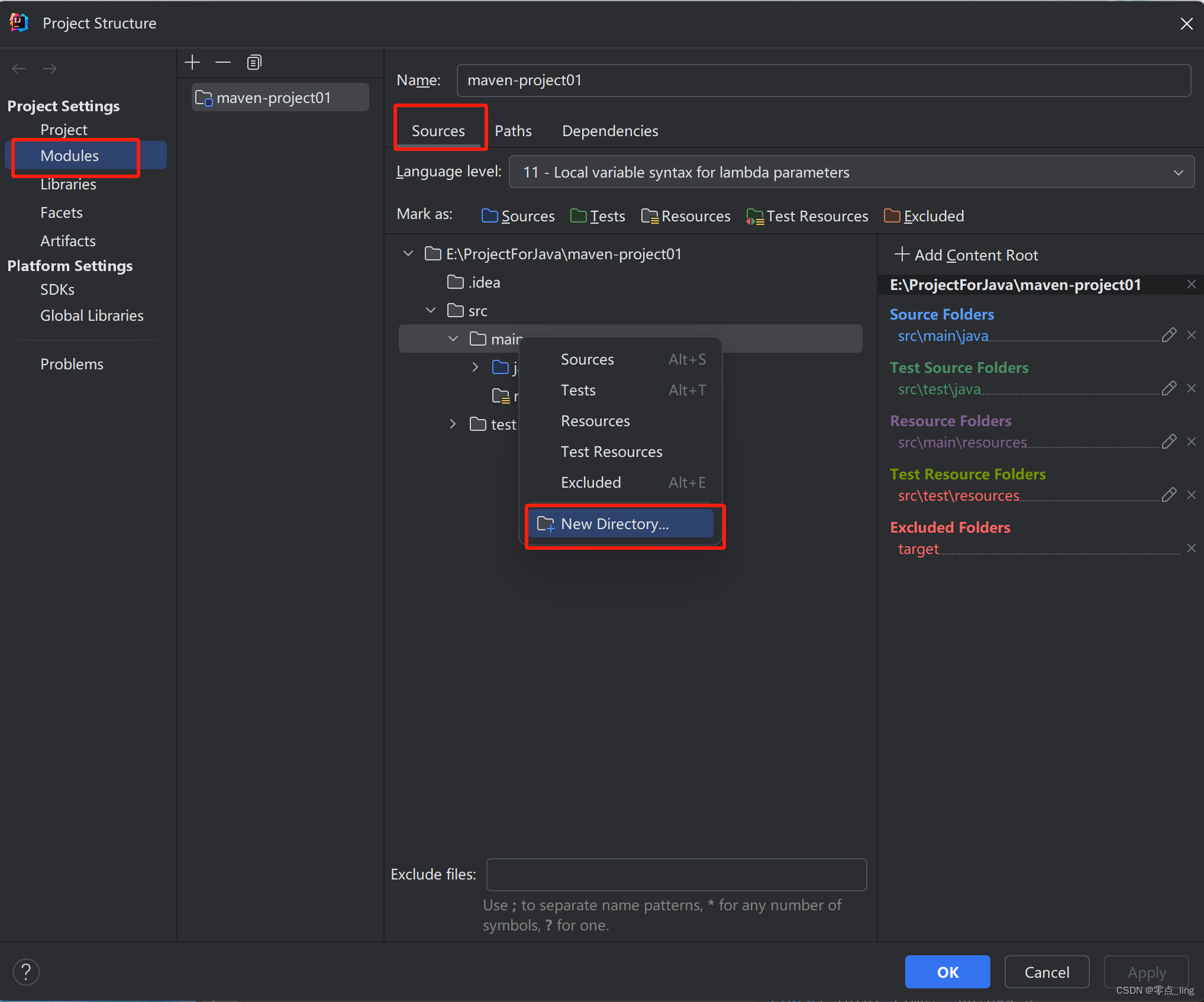Select Excluded in the context menu

590,482
